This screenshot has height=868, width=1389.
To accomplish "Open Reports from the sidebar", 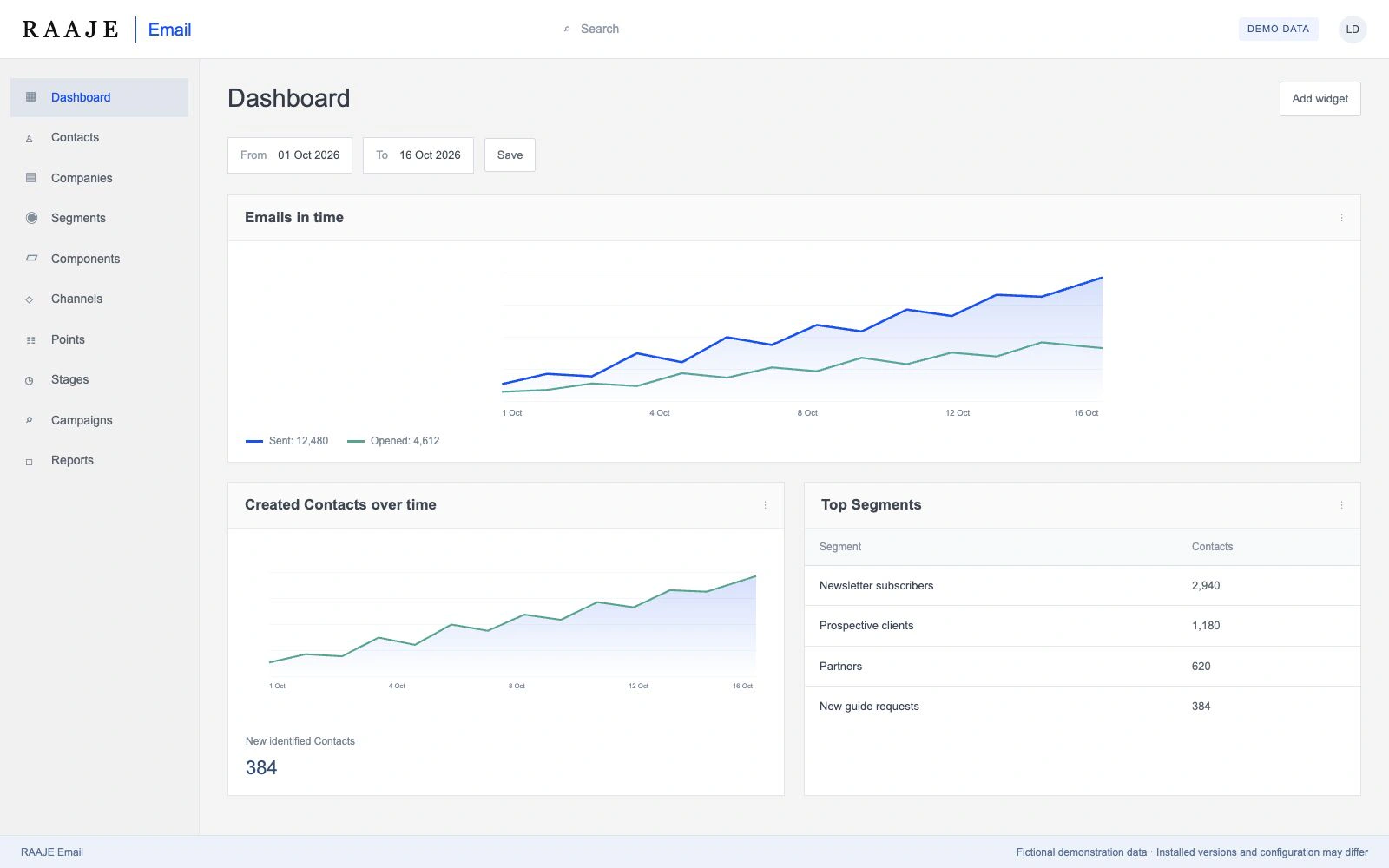I will 99,460.
